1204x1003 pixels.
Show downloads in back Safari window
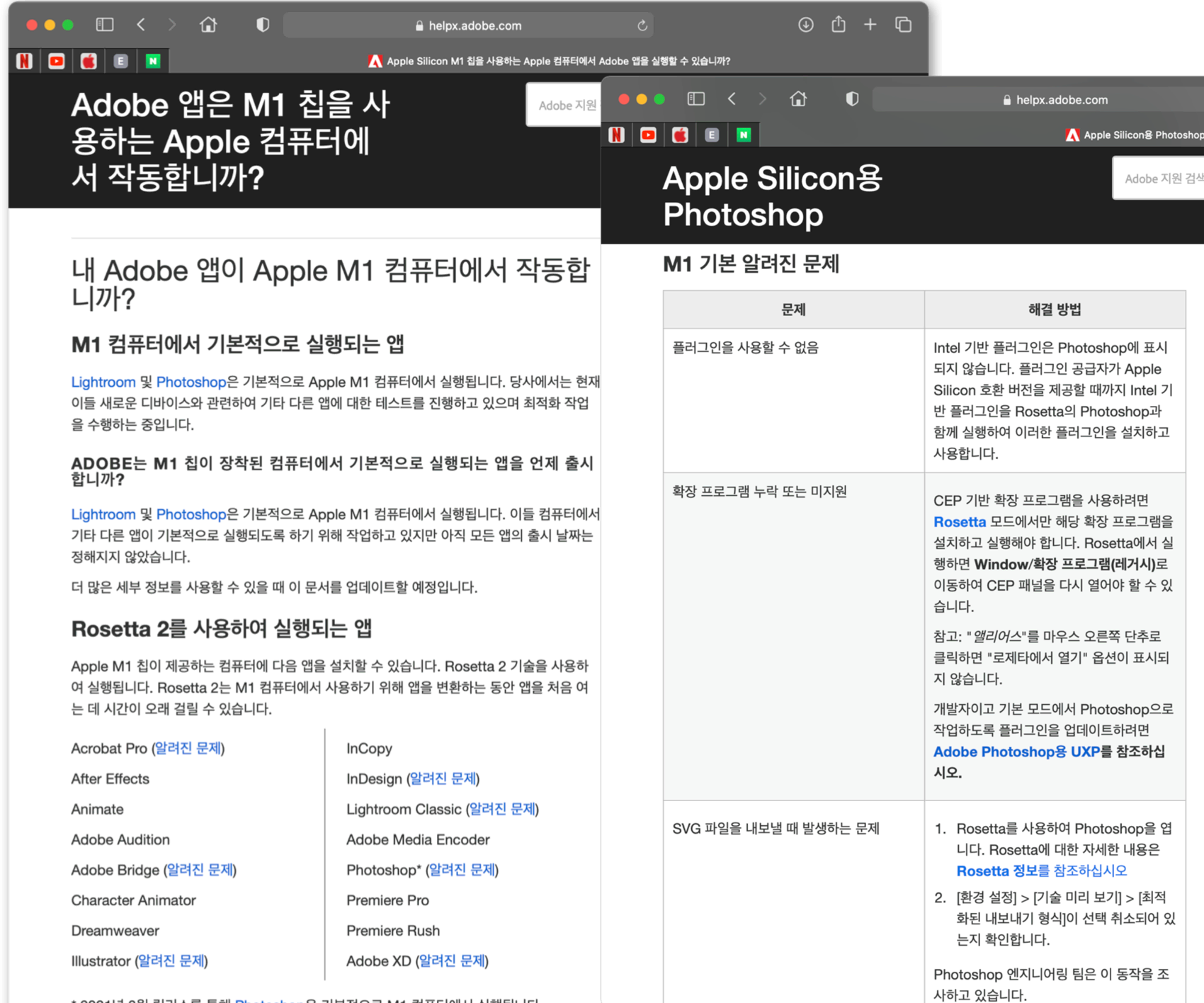click(805, 25)
